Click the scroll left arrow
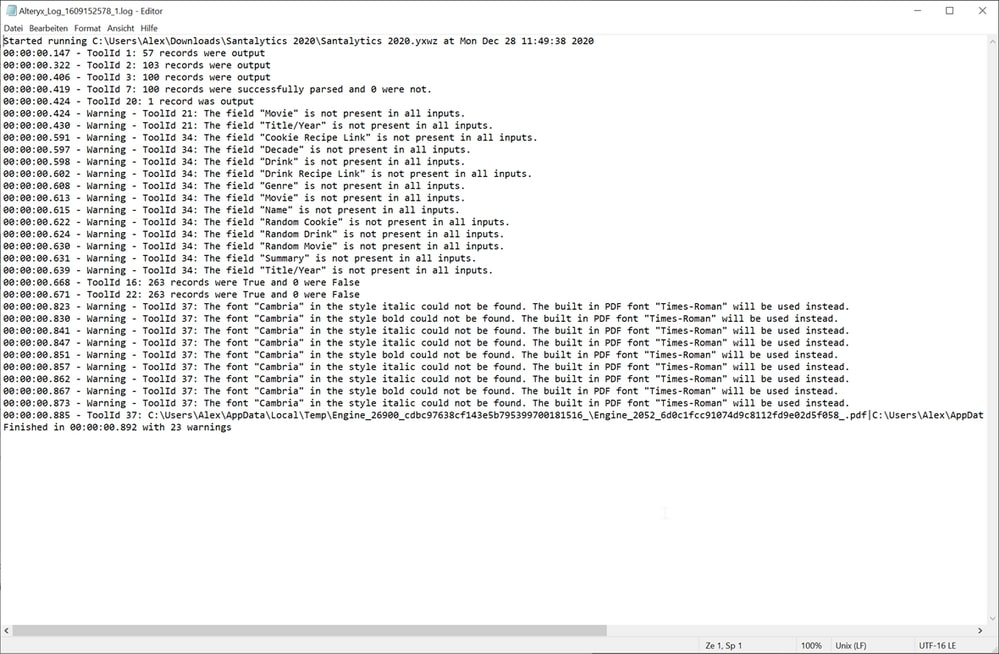The image size is (999, 654). (x=7, y=631)
